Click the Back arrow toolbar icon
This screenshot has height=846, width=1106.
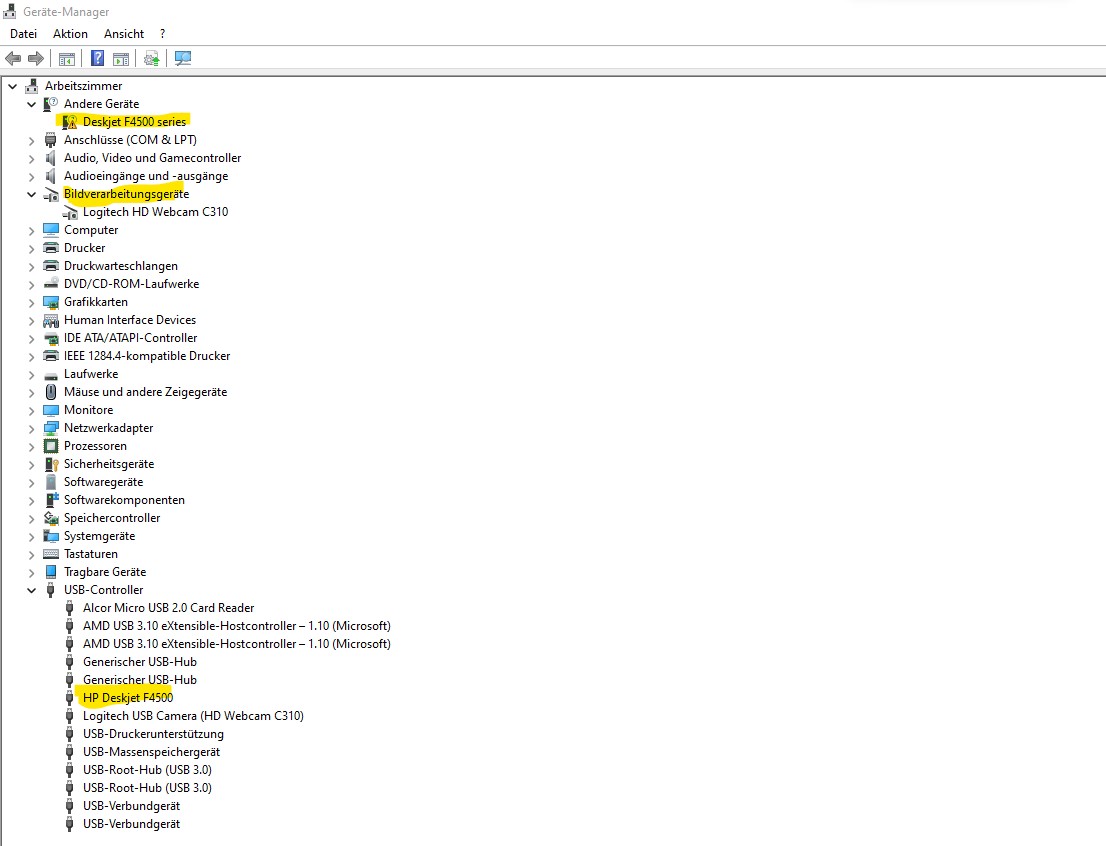click(x=13, y=59)
